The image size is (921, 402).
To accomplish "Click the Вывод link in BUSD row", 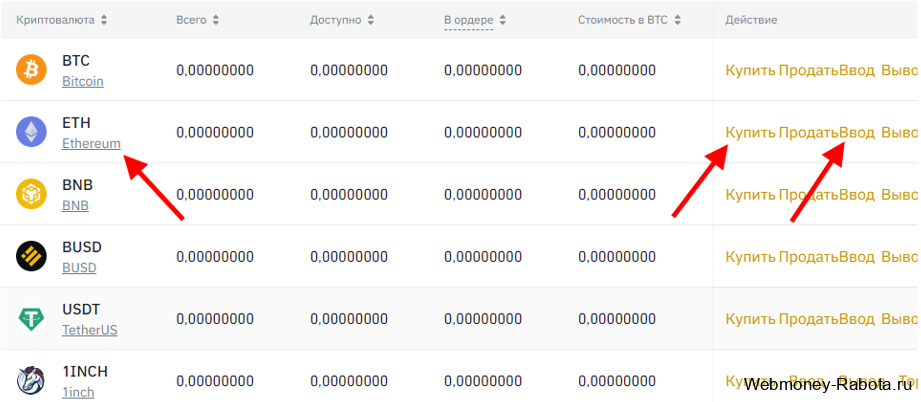I will tap(900, 257).
